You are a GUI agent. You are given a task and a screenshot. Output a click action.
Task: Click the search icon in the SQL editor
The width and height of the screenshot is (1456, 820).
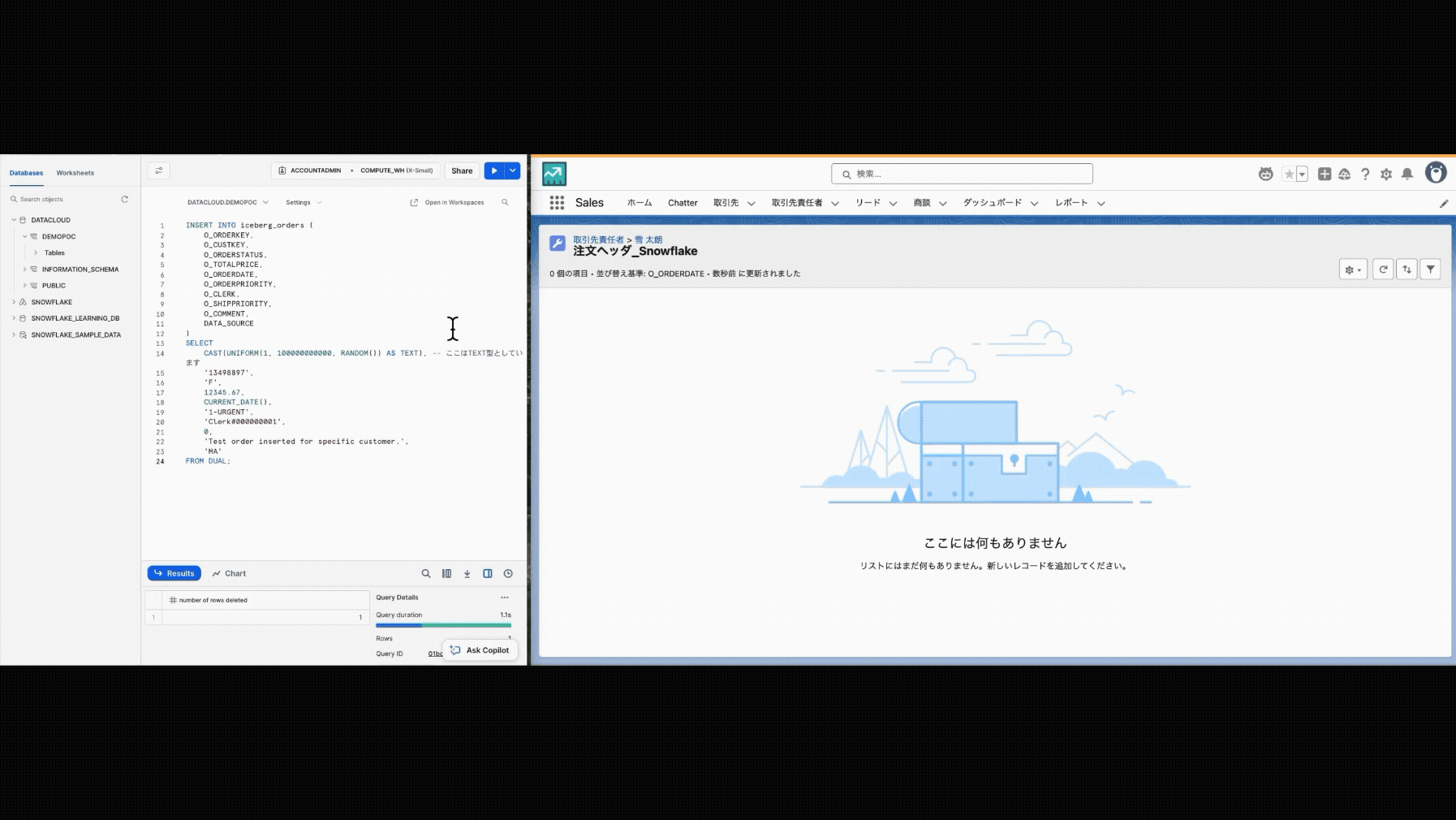coord(505,202)
